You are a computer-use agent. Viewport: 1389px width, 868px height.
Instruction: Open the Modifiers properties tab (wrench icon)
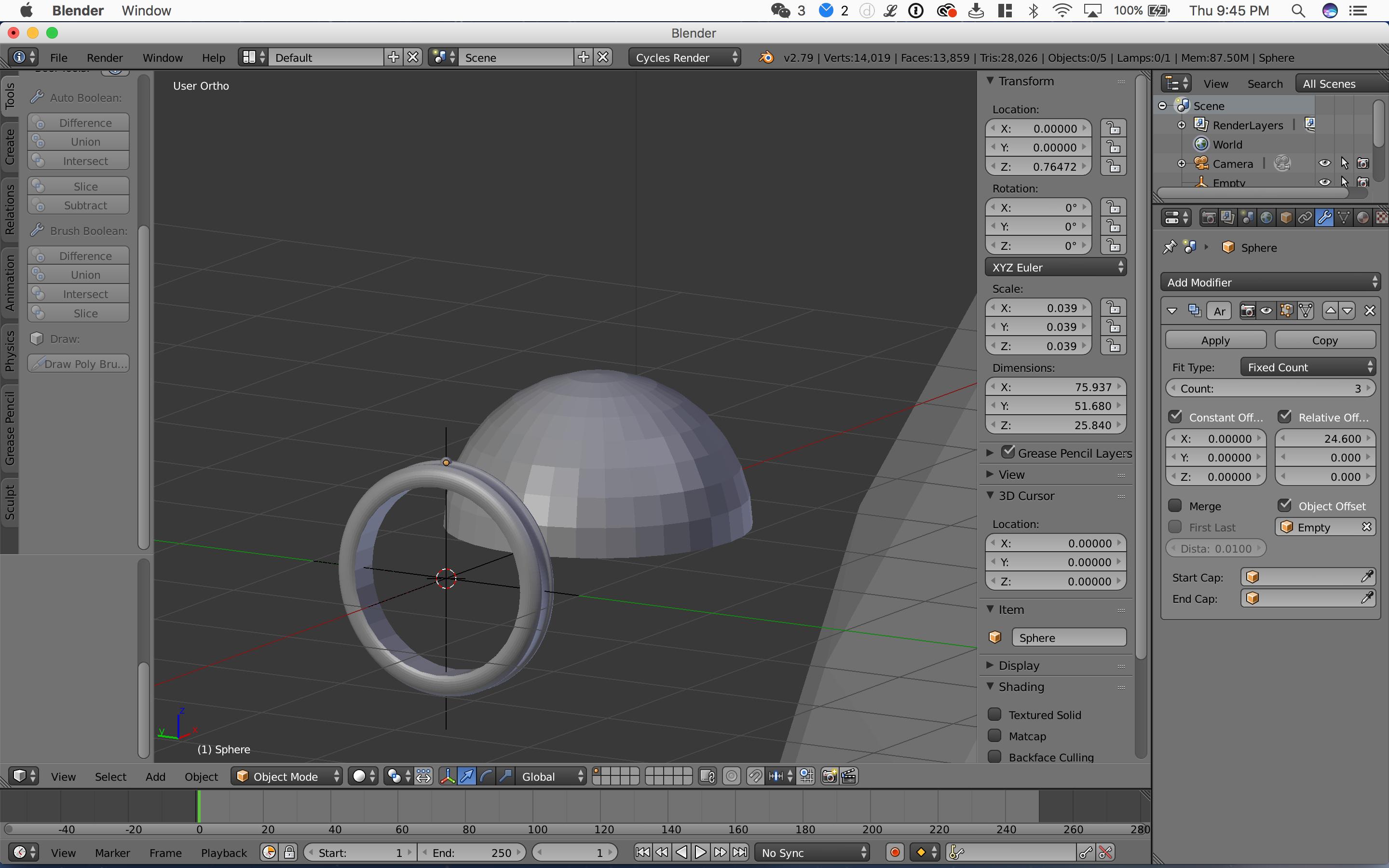[1324, 218]
